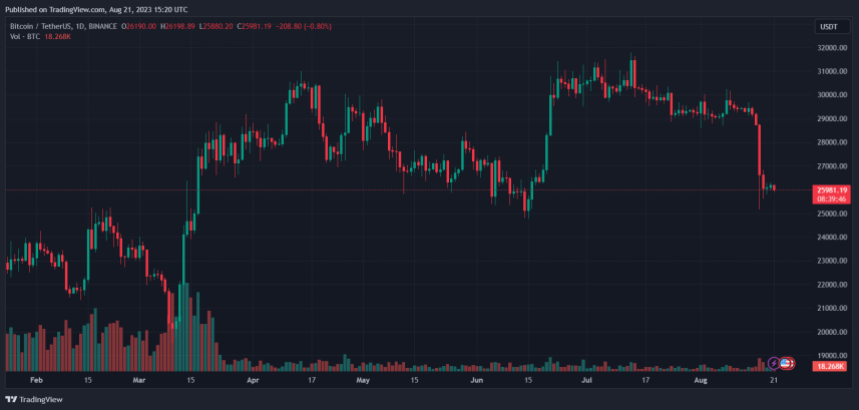Click the 'Published on TradingView.com' header text
859x410 pixels.
click(96, 8)
